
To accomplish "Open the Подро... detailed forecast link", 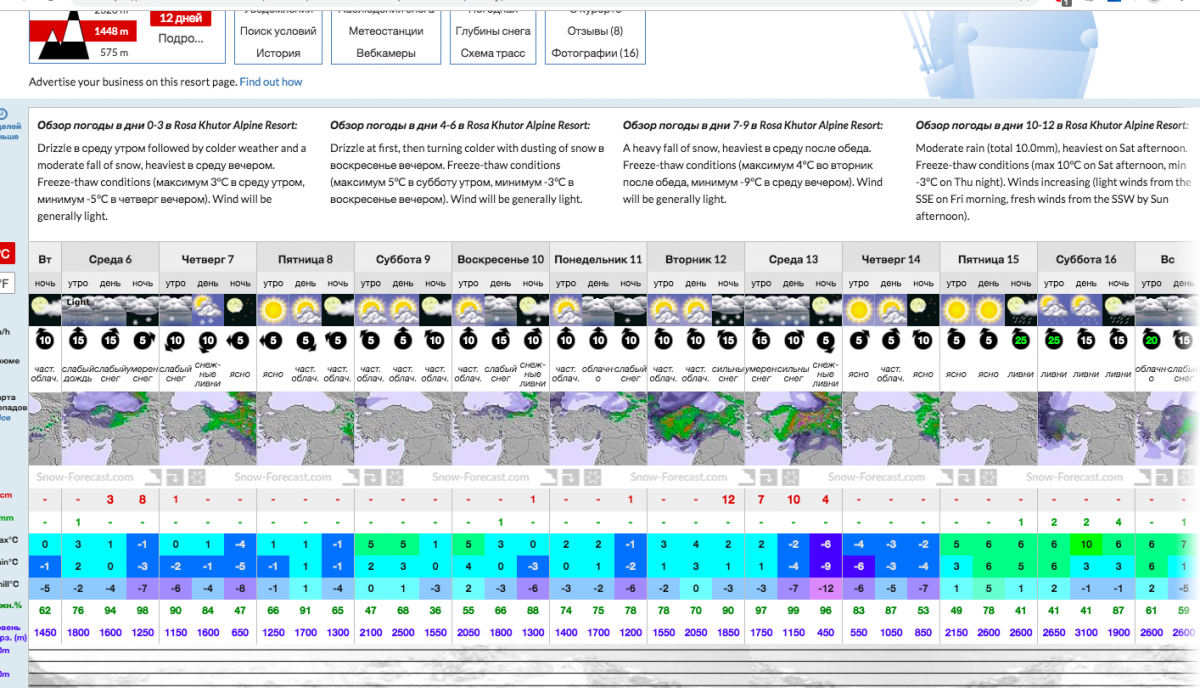I will click(180, 39).
